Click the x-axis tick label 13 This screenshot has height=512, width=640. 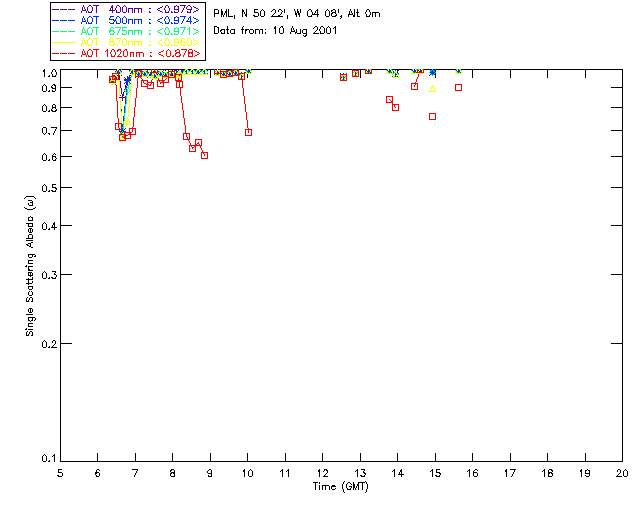coord(360,473)
